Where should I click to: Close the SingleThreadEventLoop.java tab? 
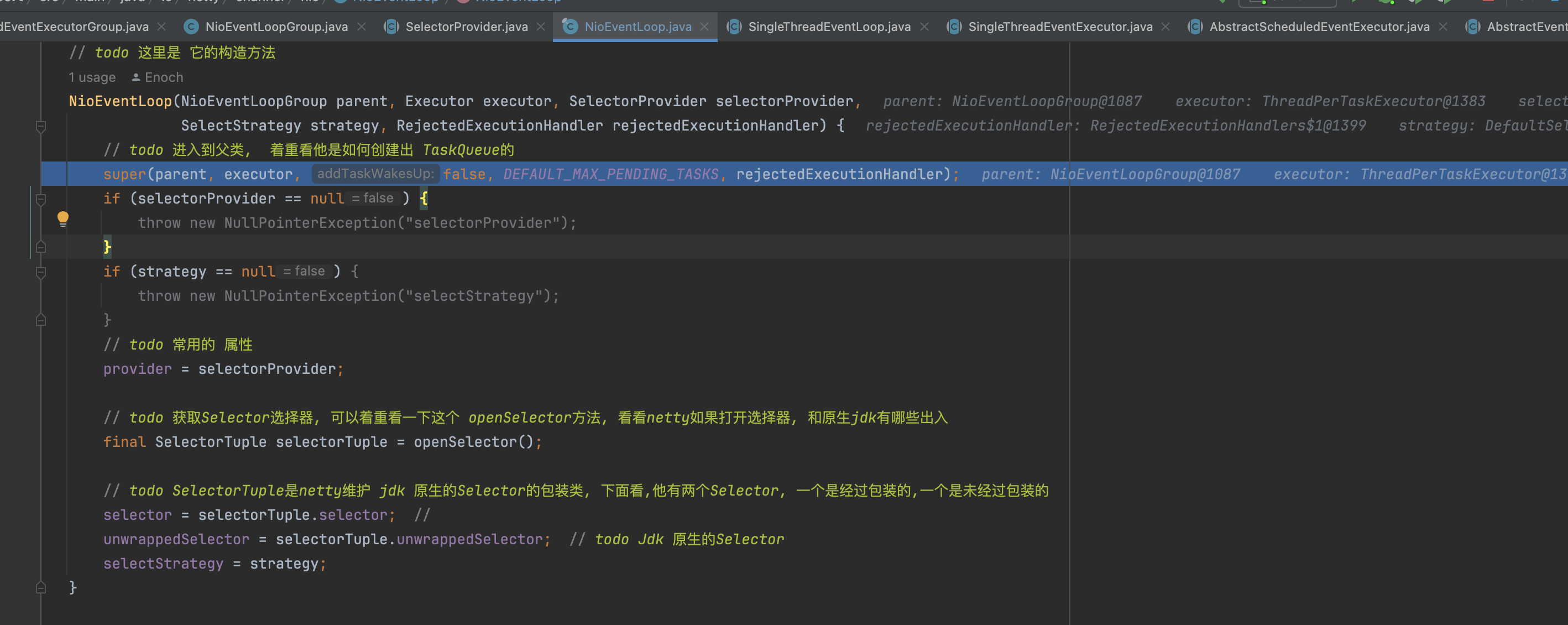coord(924,27)
